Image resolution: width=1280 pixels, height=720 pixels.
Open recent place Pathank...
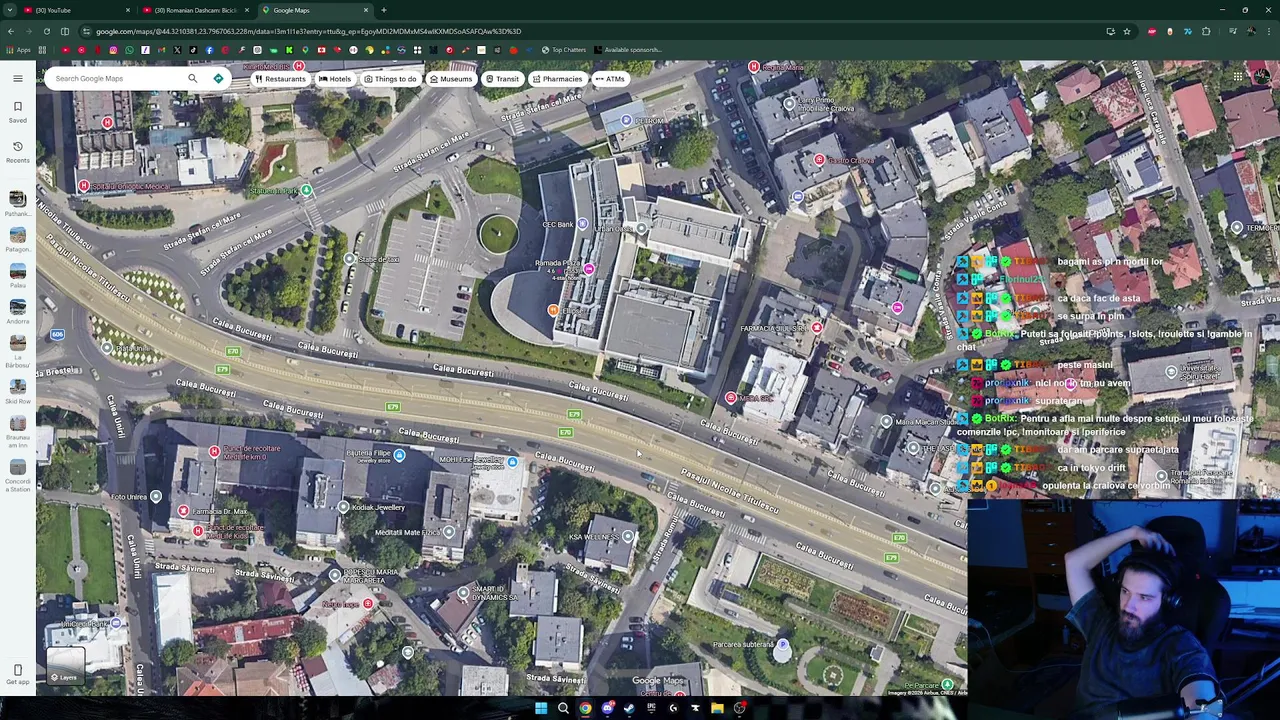pyautogui.click(x=17, y=203)
